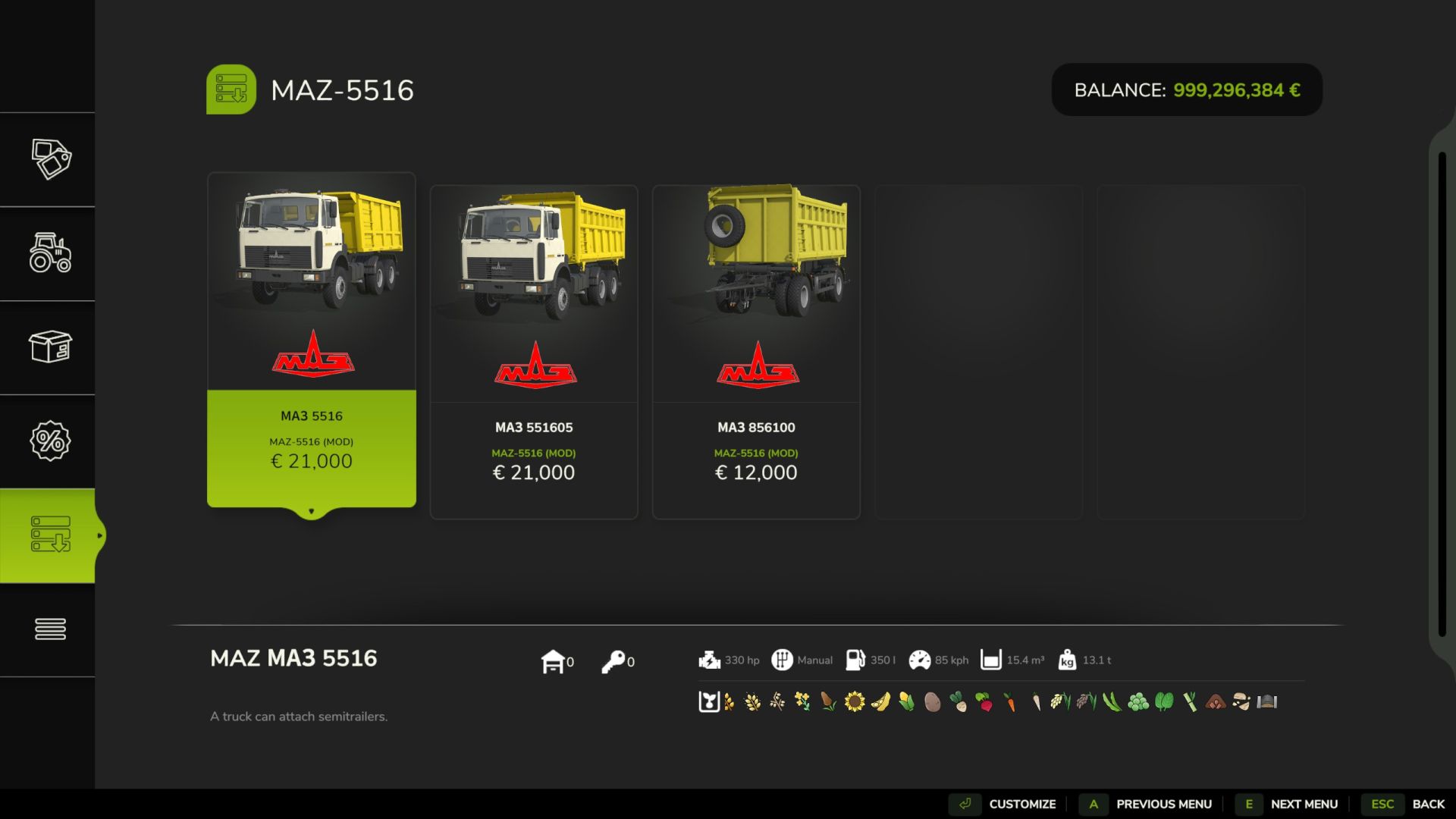
Task: Click the spinach leaves crop icon
Action: [1165, 702]
